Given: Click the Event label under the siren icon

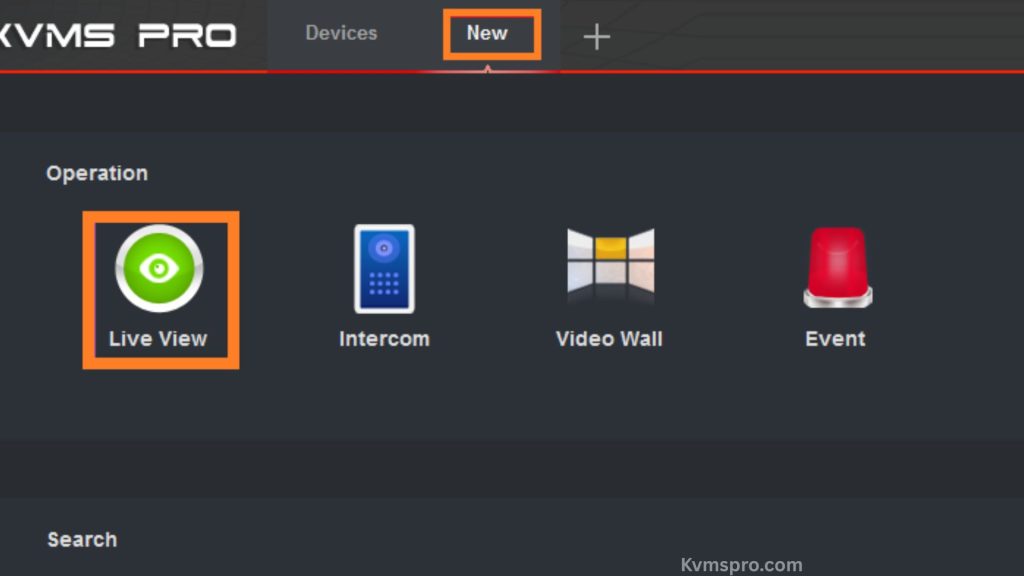Looking at the screenshot, I should point(836,338).
